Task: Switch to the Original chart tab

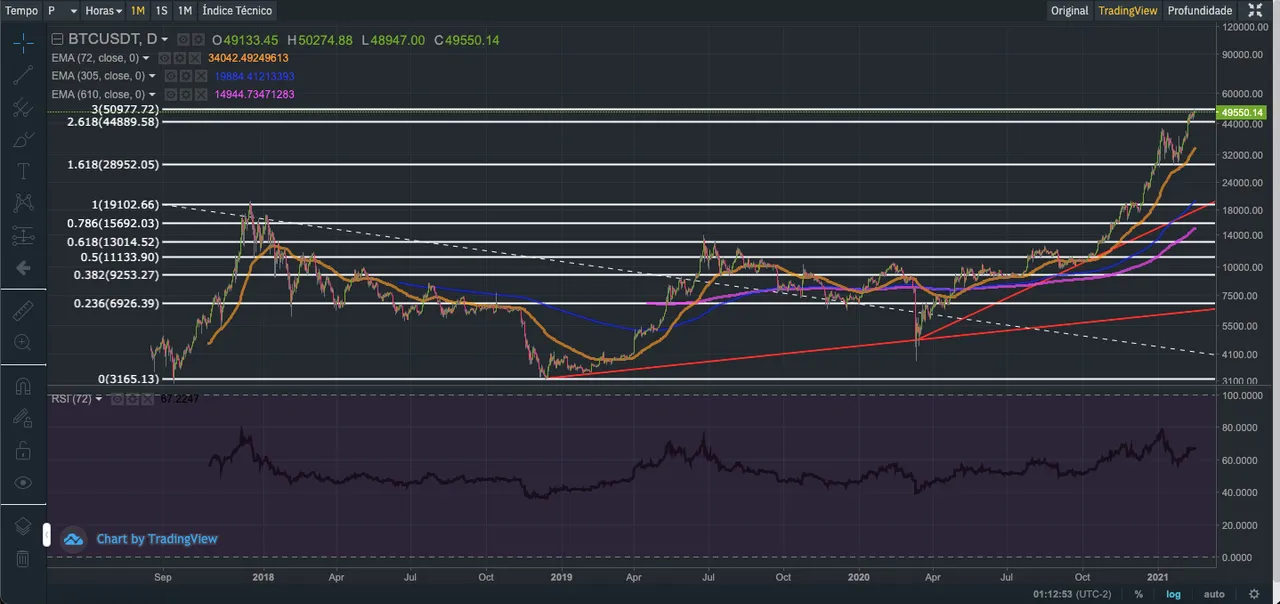Action: 1069,10
